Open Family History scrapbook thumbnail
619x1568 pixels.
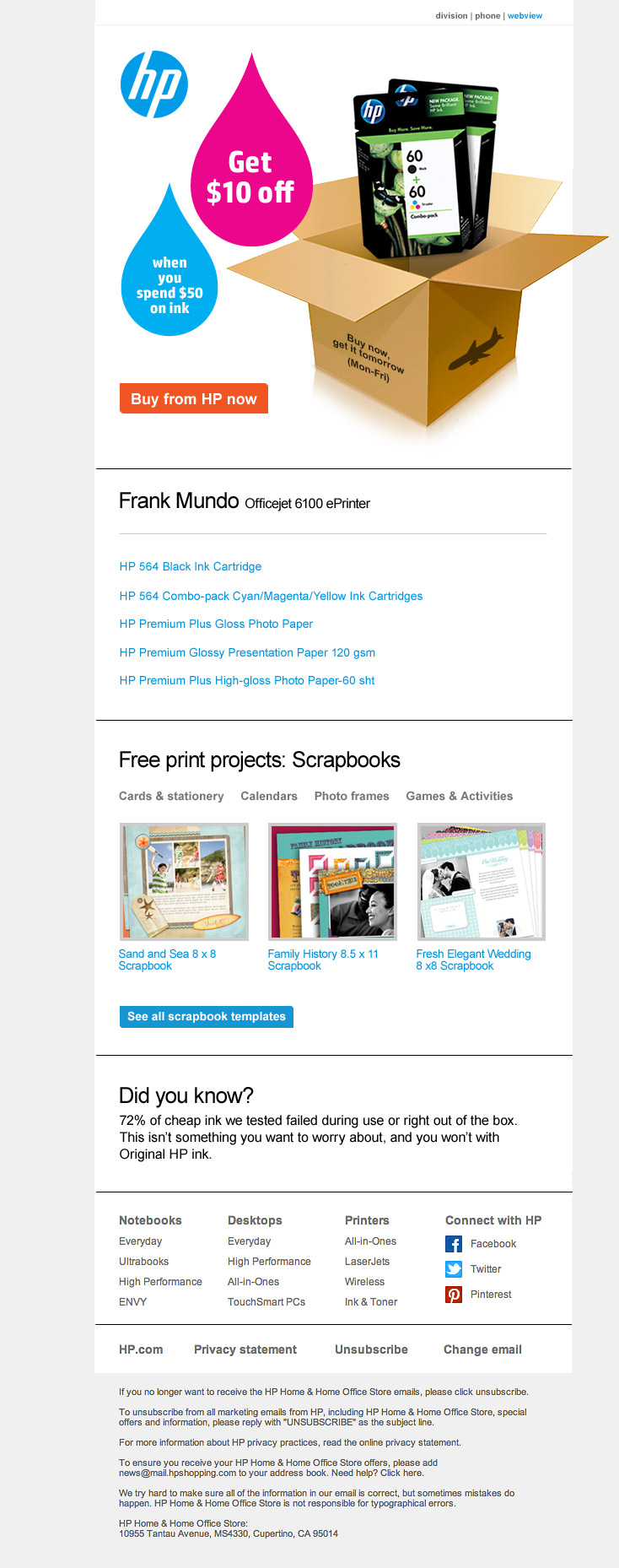click(332, 882)
